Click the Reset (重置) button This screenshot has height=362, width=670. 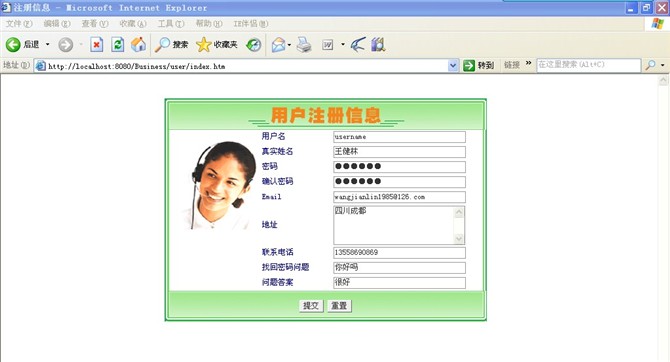coord(339,306)
